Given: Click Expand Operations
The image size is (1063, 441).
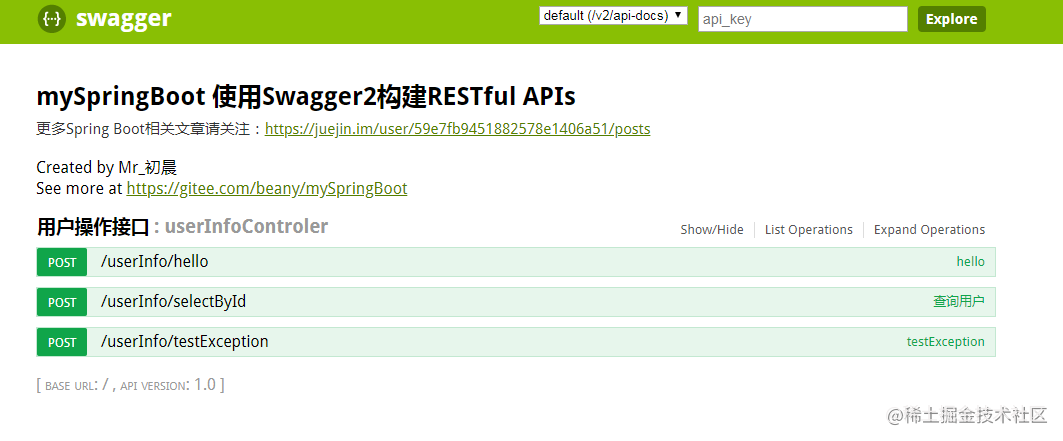Looking at the screenshot, I should [x=929, y=230].
